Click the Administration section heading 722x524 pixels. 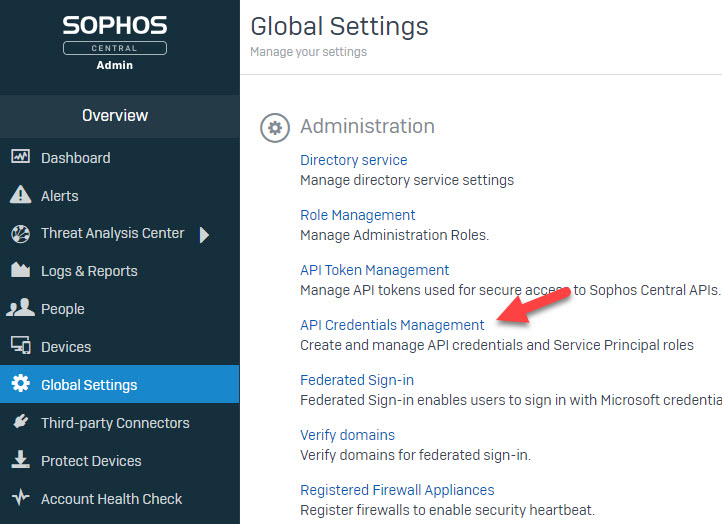(367, 126)
